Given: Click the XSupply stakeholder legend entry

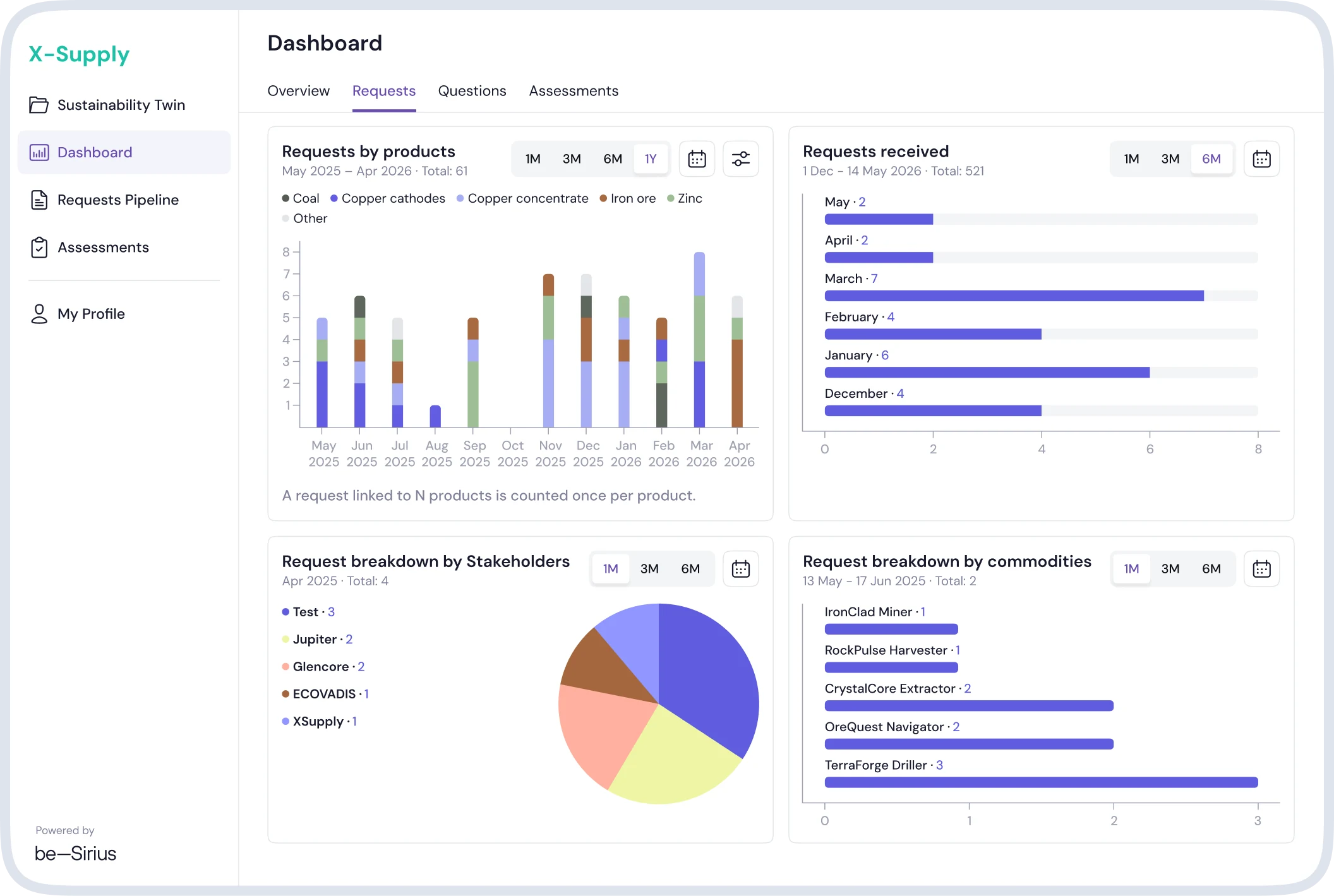Looking at the screenshot, I should point(320,721).
